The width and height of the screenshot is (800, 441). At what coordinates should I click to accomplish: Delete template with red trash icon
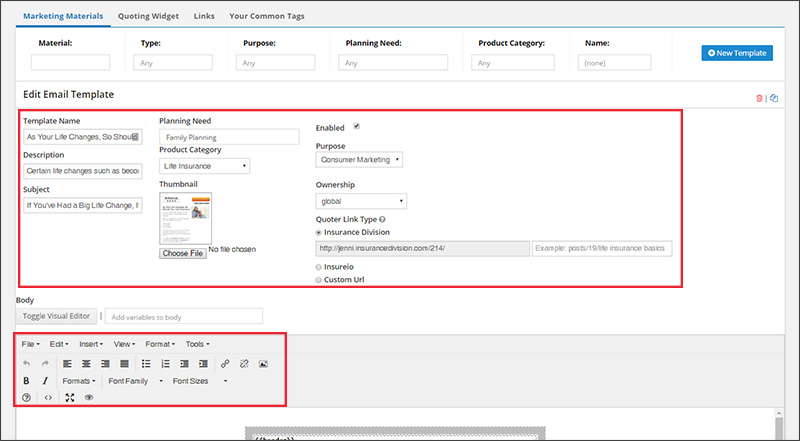759,98
